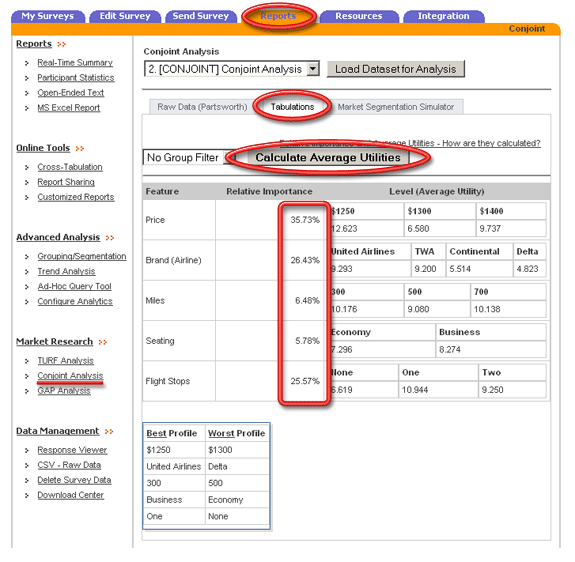Open Delete Survey Data link

[x=74, y=480]
